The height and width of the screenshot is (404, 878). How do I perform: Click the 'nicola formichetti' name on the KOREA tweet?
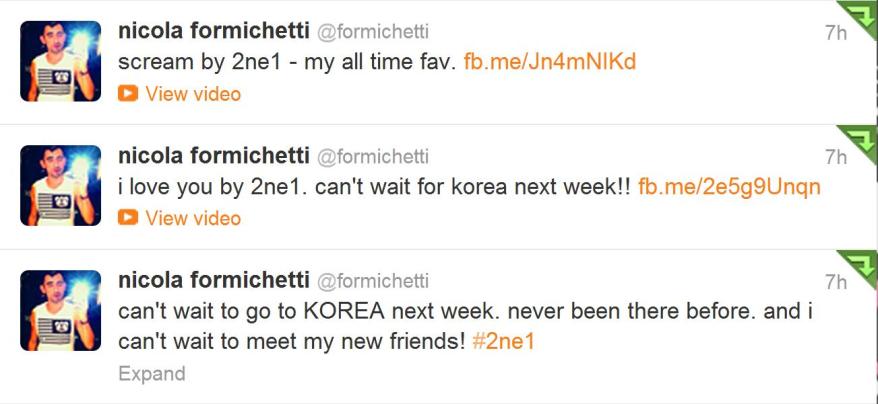(x=213, y=281)
